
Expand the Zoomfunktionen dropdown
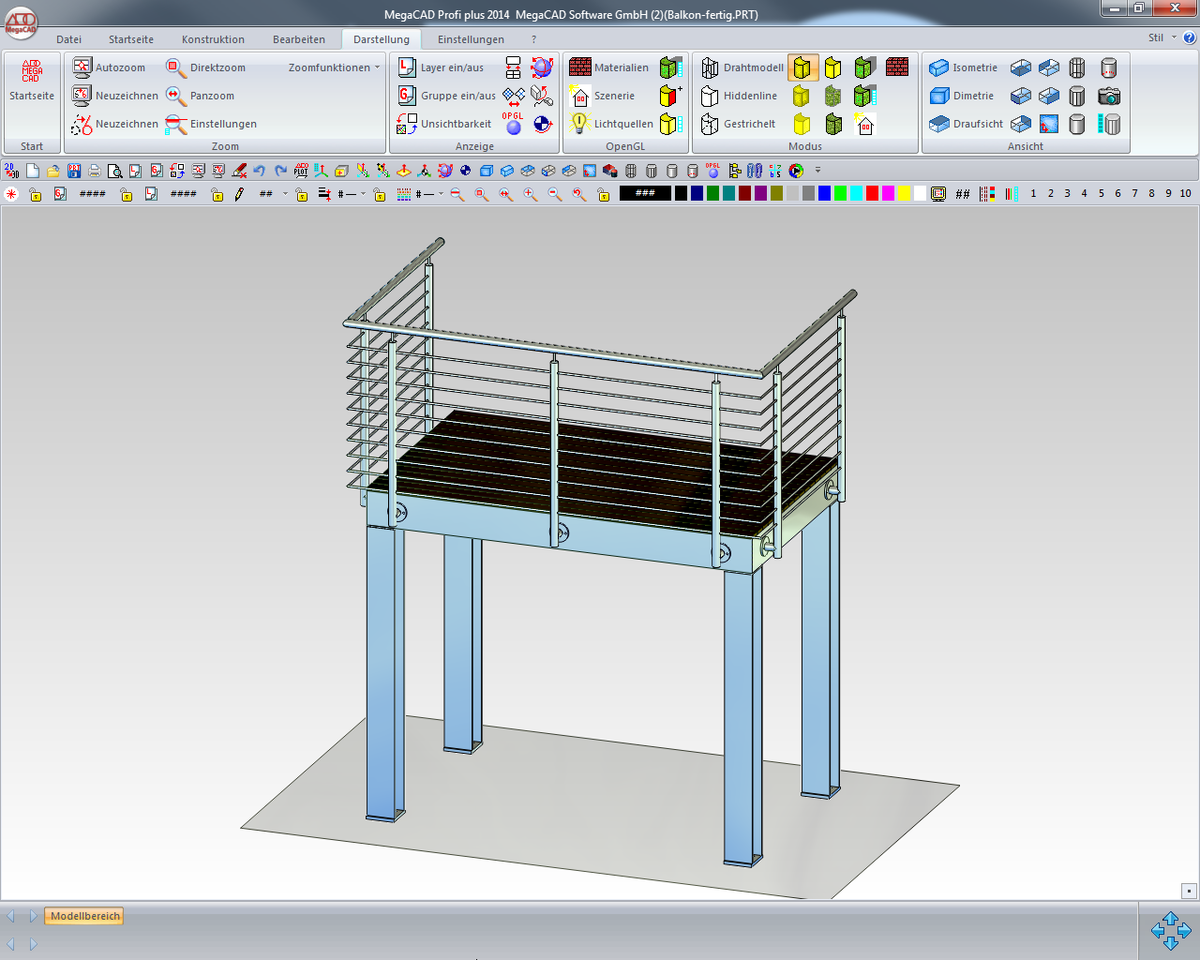click(334, 68)
